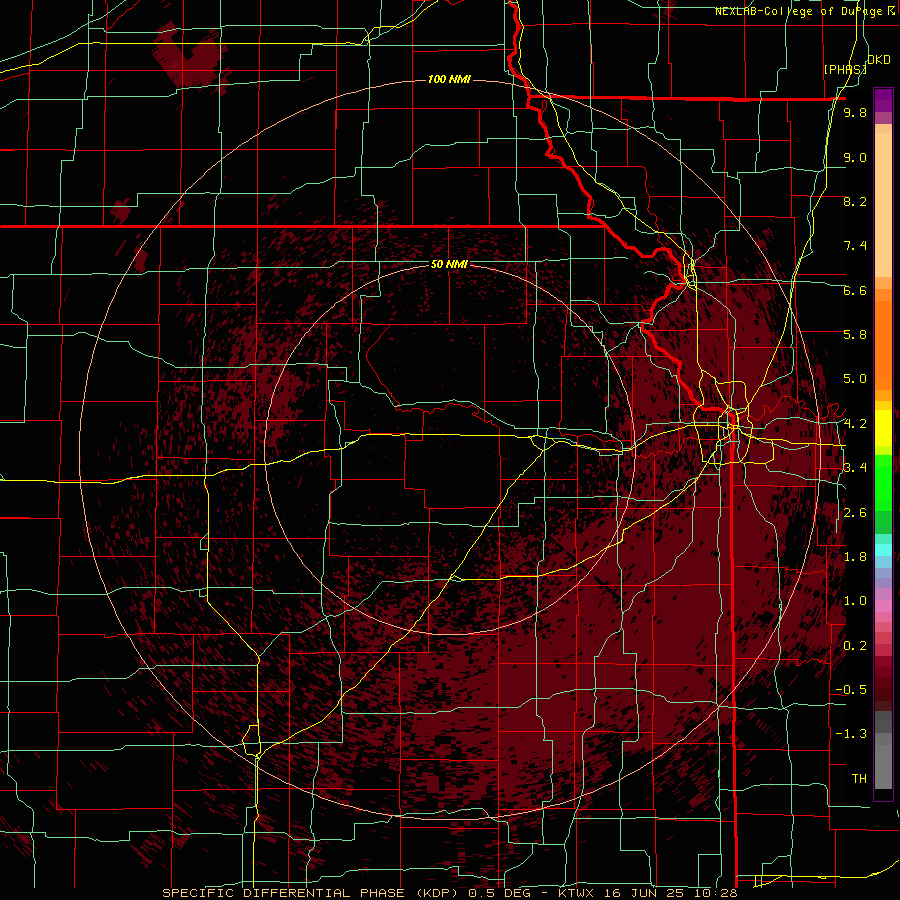Click the [PHAS] units label
This screenshot has width=900, height=900.
tap(844, 69)
